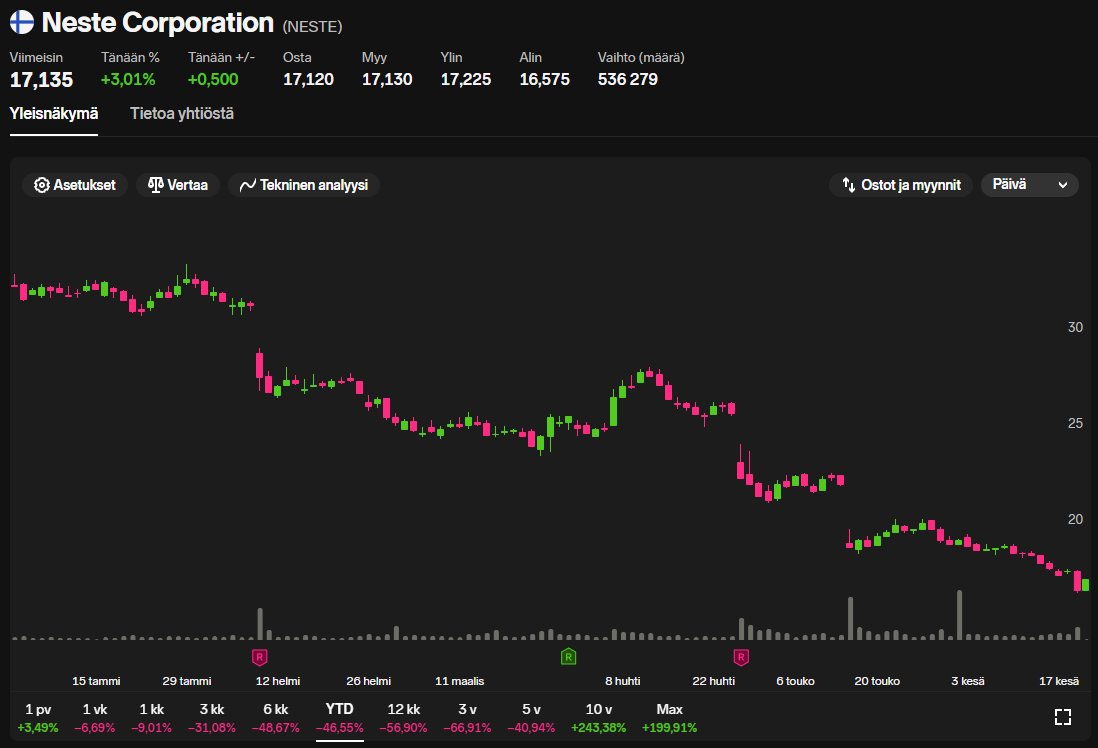This screenshot has width=1098, height=748.
Task: Click the Myy price 17,130
Action: click(387, 79)
